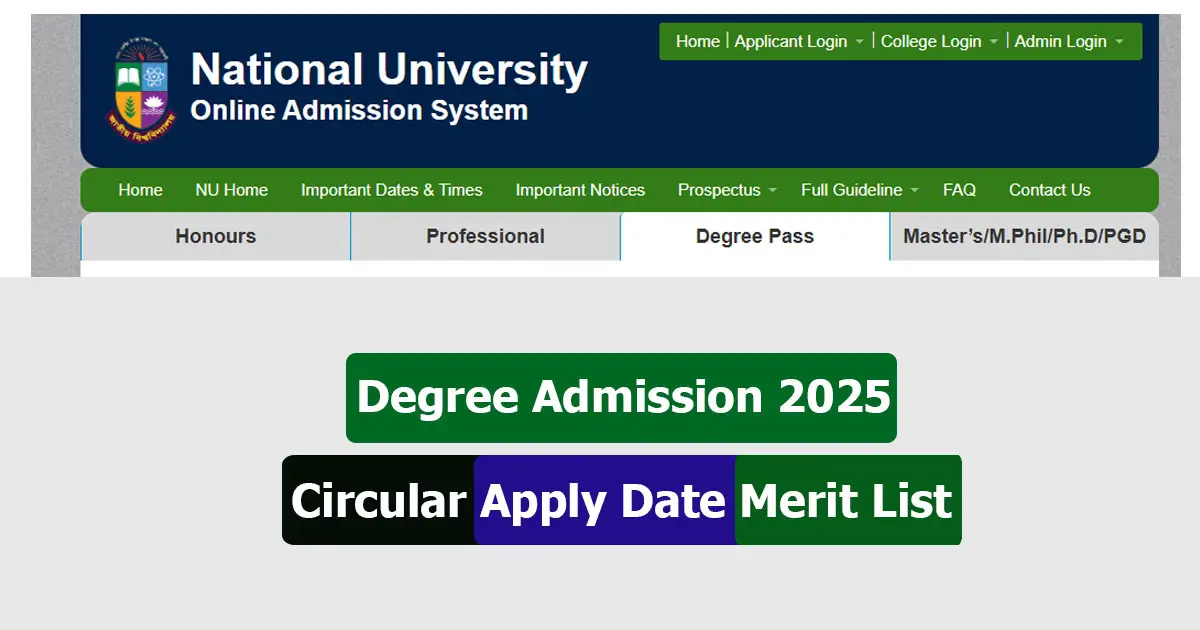This screenshot has width=1200, height=630.
Task: Expand the Admin Login dropdown
Action: [x=1069, y=41]
